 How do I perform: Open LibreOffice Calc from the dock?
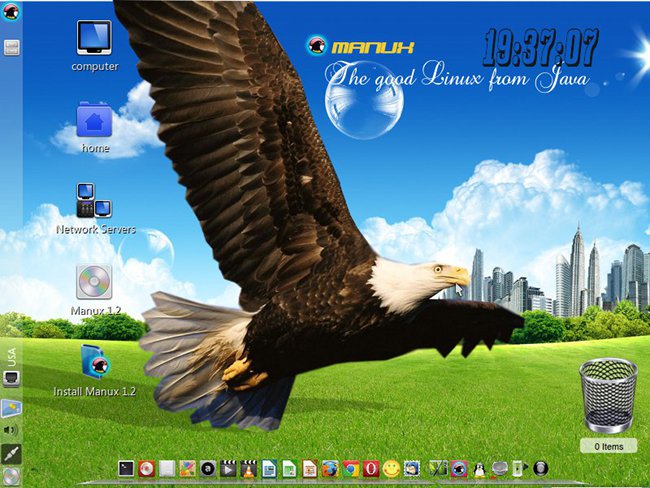(289, 469)
